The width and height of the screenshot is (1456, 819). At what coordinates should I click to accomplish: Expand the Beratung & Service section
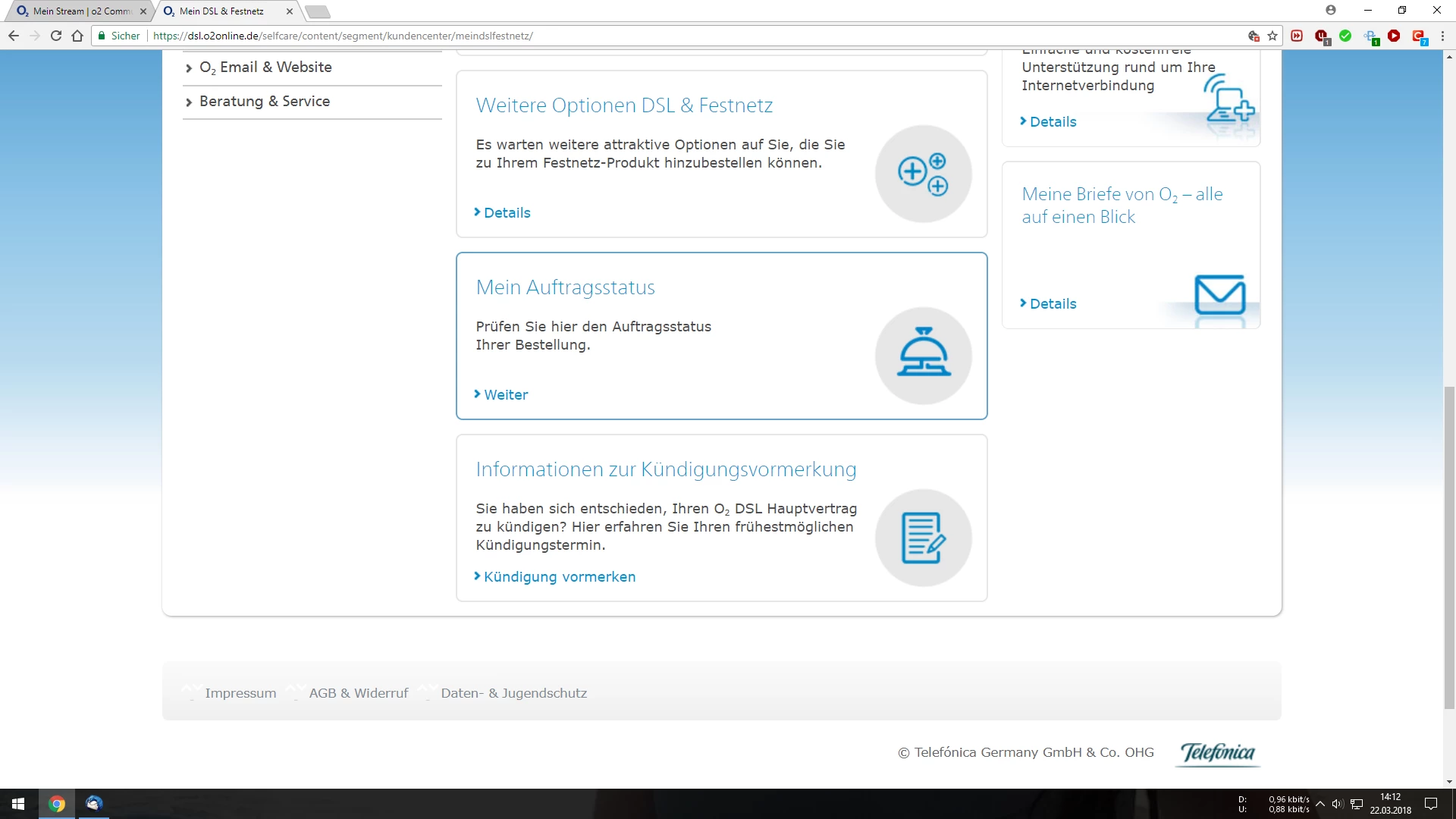point(264,102)
